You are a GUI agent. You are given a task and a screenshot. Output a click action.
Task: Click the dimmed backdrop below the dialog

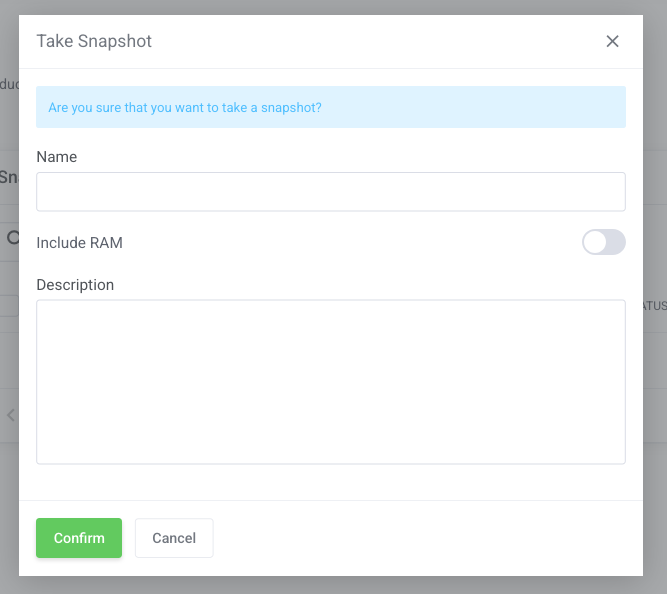click(x=330, y=585)
